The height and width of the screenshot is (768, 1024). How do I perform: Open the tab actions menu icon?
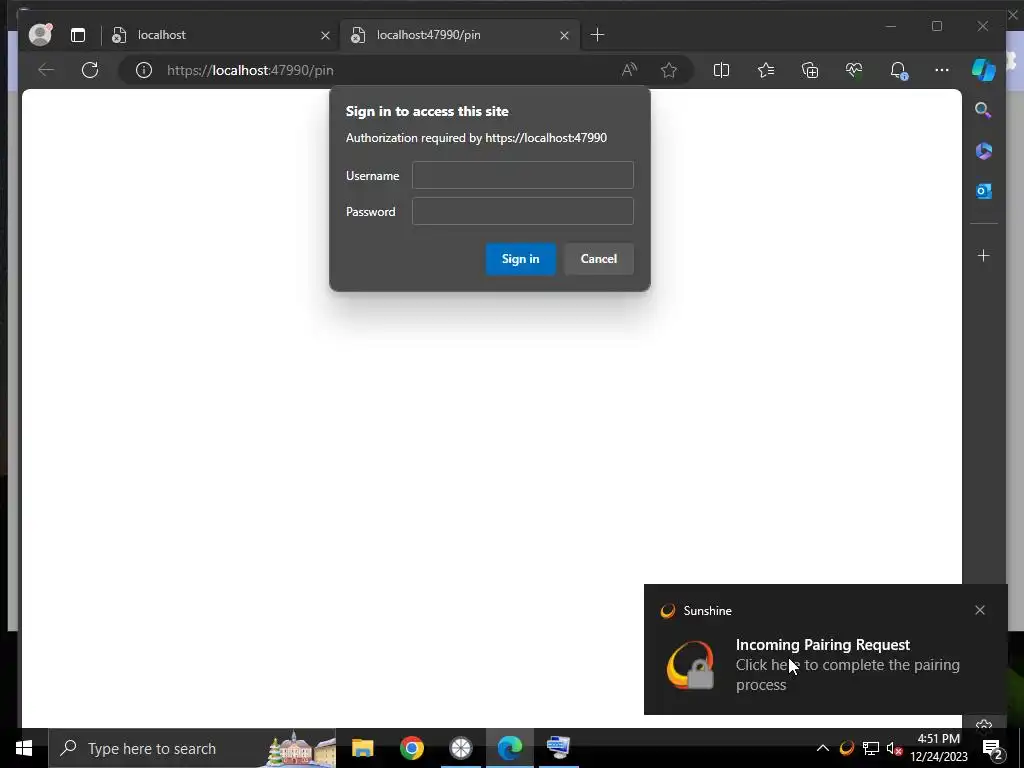click(x=78, y=35)
